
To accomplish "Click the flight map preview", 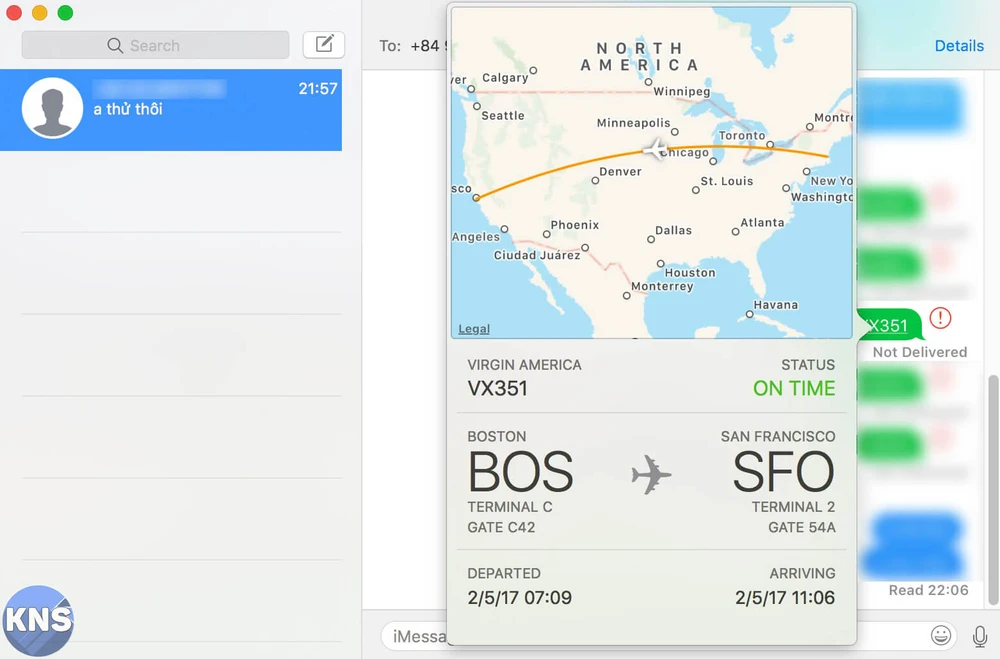I will pyautogui.click(x=651, y=172).
